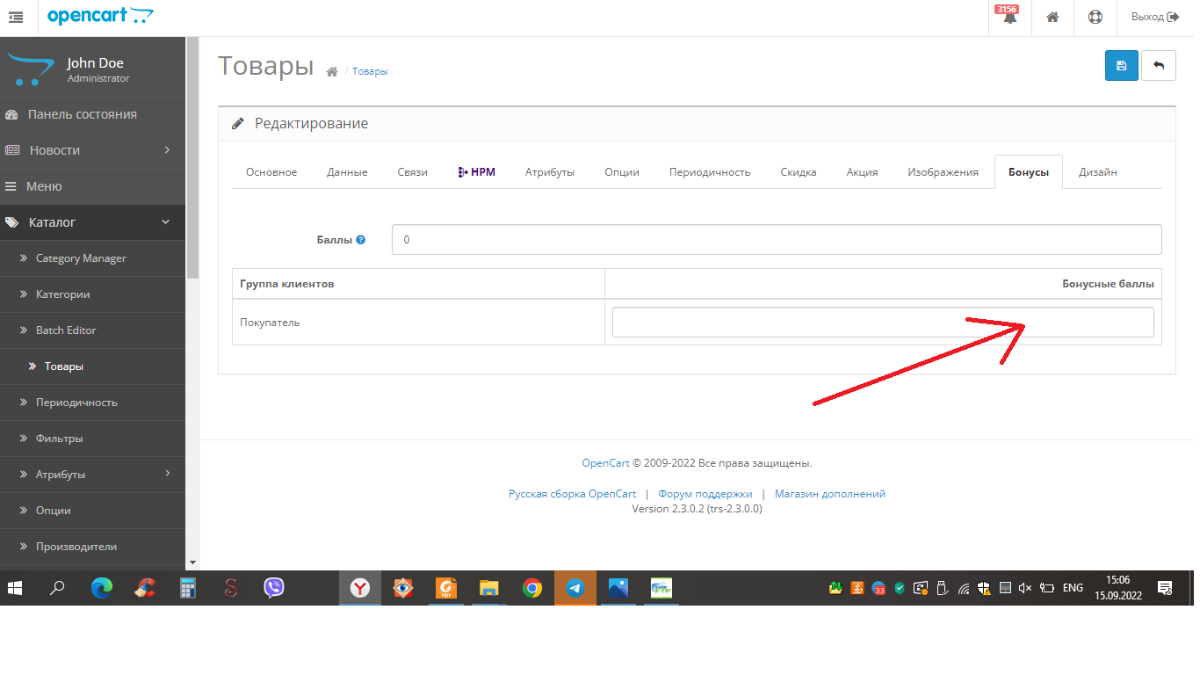This screenshot has width=1200, height=675.
Task: Switch to the Дизайн tab
Action: (1097, 172)
